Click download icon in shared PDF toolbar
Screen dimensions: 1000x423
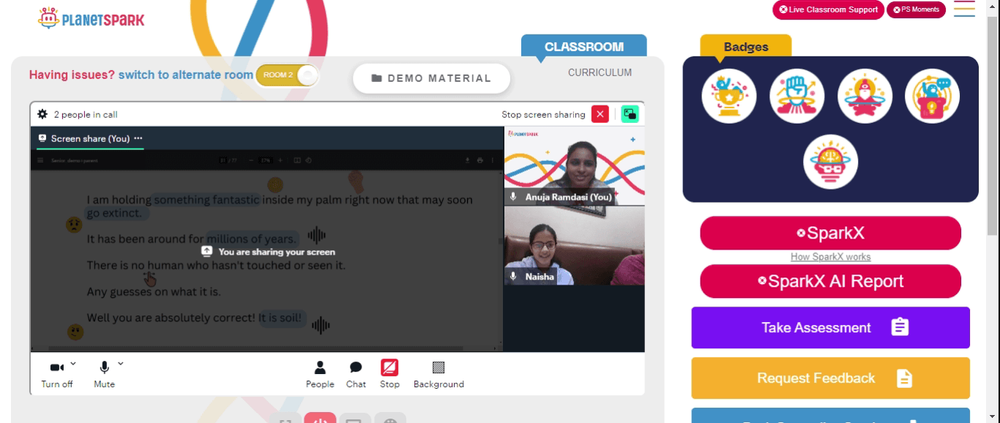click(467, 160)
